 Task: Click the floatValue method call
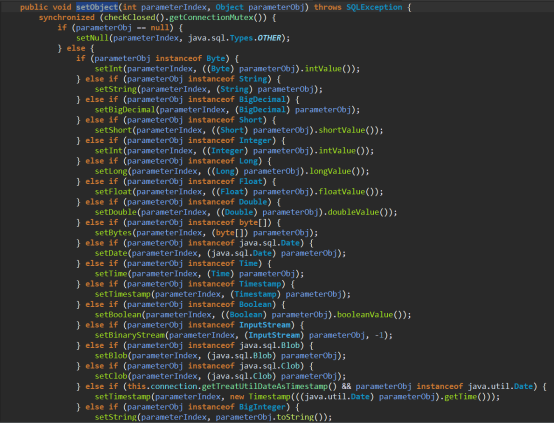point(342,192)
